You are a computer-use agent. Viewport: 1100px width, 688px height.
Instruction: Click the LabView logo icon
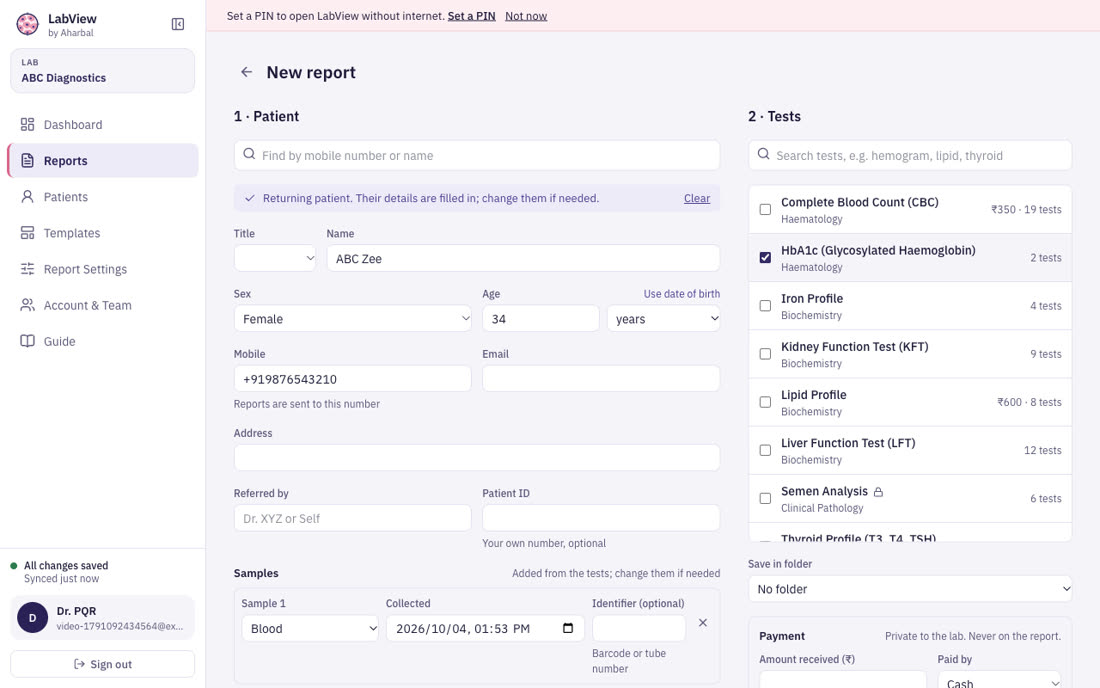tap(27, 25)
